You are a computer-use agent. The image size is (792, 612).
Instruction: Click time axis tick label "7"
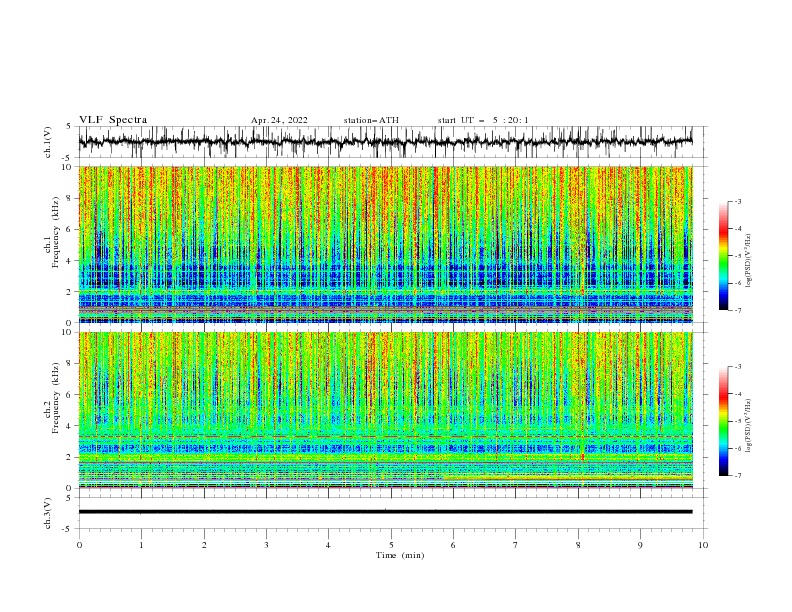[x=516, y=545]
